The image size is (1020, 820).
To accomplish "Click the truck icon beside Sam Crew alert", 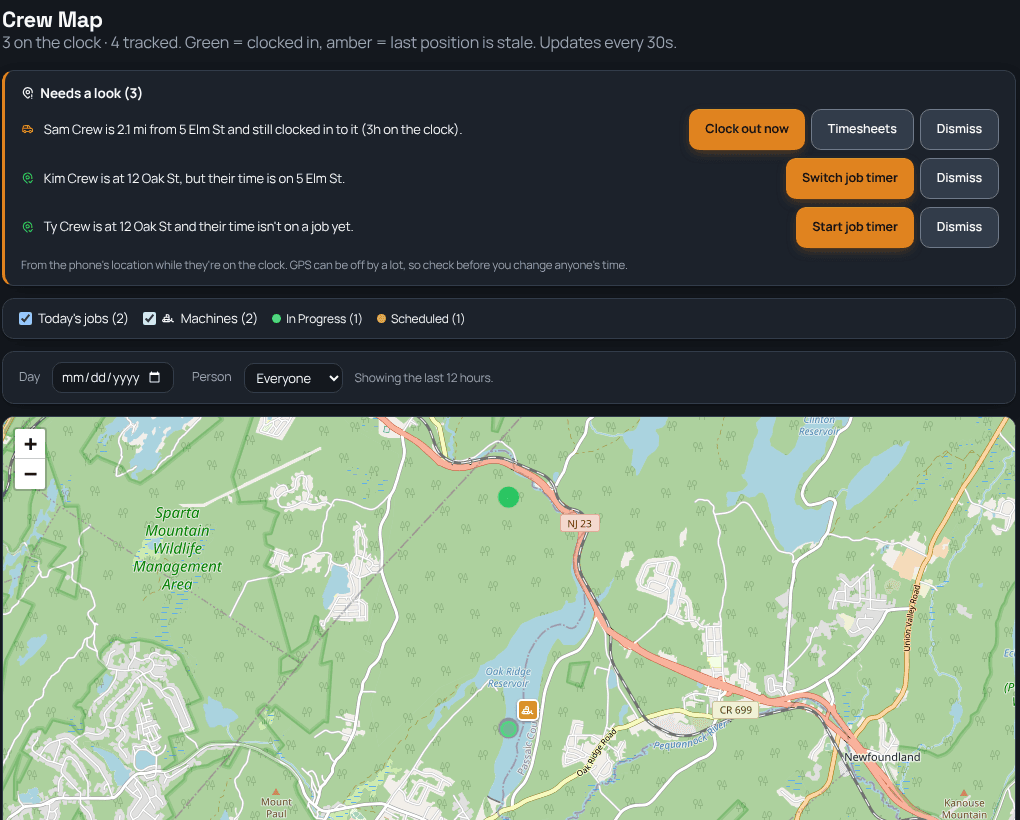I will 27,129.
